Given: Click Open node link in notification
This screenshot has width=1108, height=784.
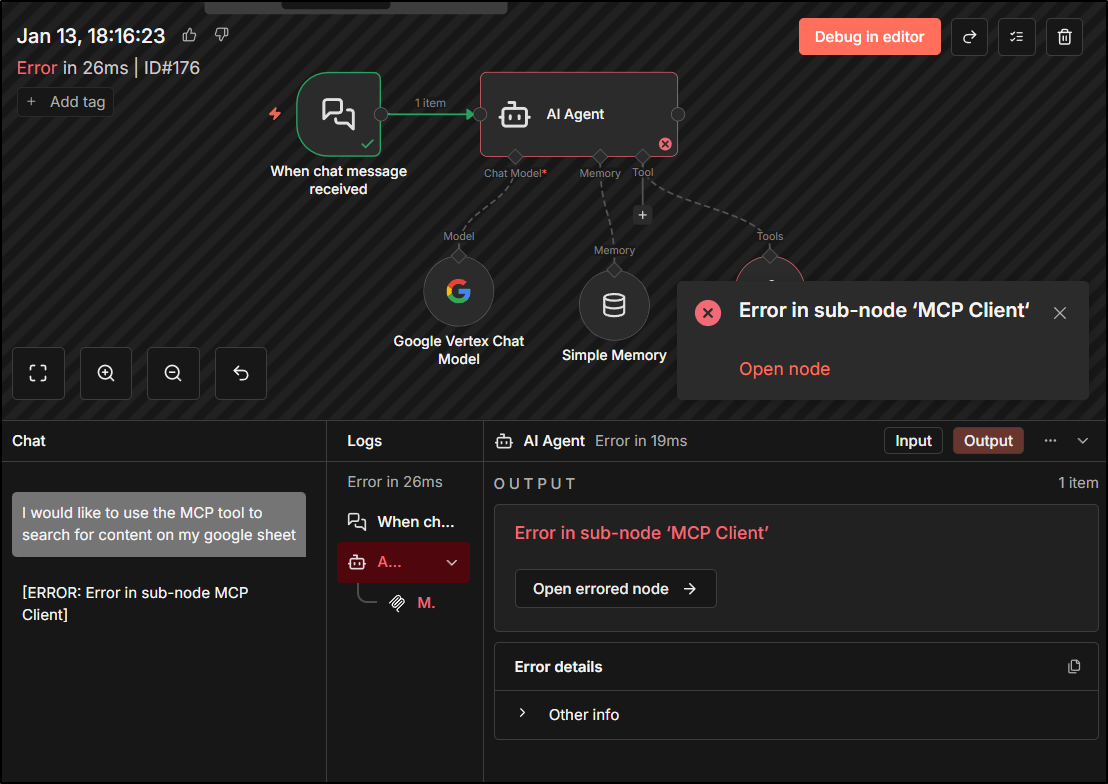Looking at the screenshot, I should point(784,369).
